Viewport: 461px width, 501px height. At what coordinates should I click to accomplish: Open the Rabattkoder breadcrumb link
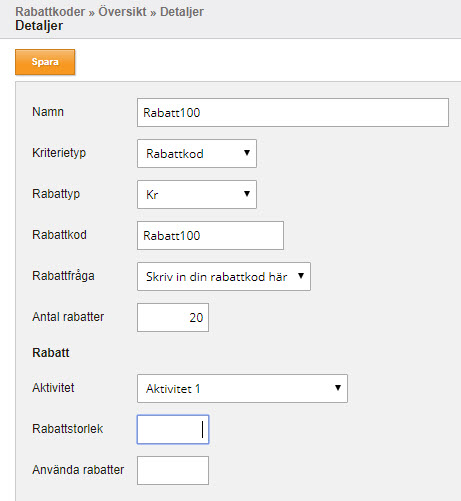pyautogui.click(x=50, y=12)
